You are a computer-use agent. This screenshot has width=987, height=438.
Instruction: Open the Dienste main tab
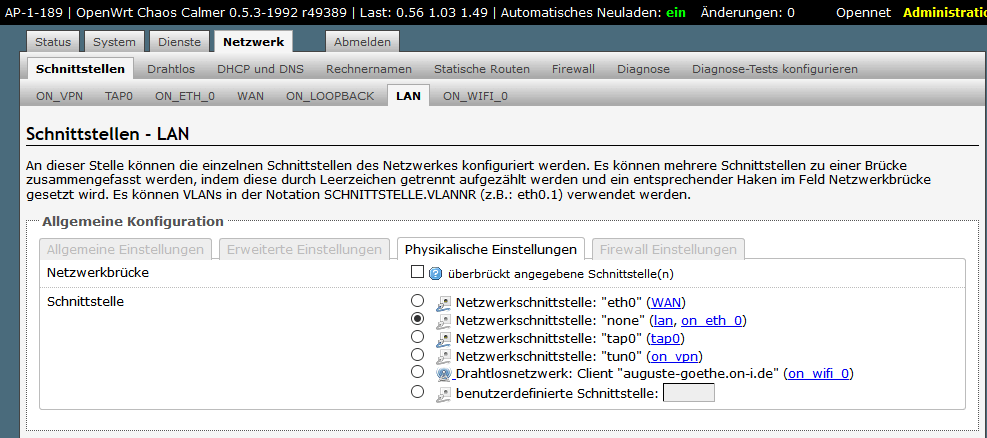tap(178, 42)
